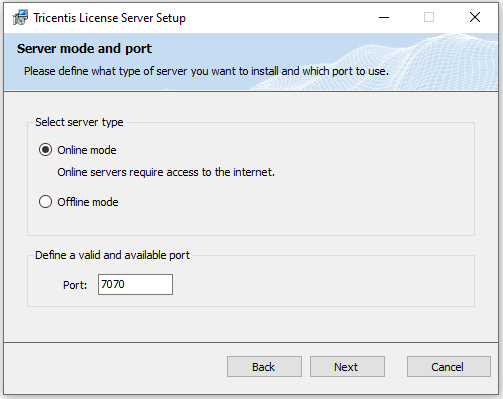Click the 'Port:' label
503x399 pixels.
point(75,285)
